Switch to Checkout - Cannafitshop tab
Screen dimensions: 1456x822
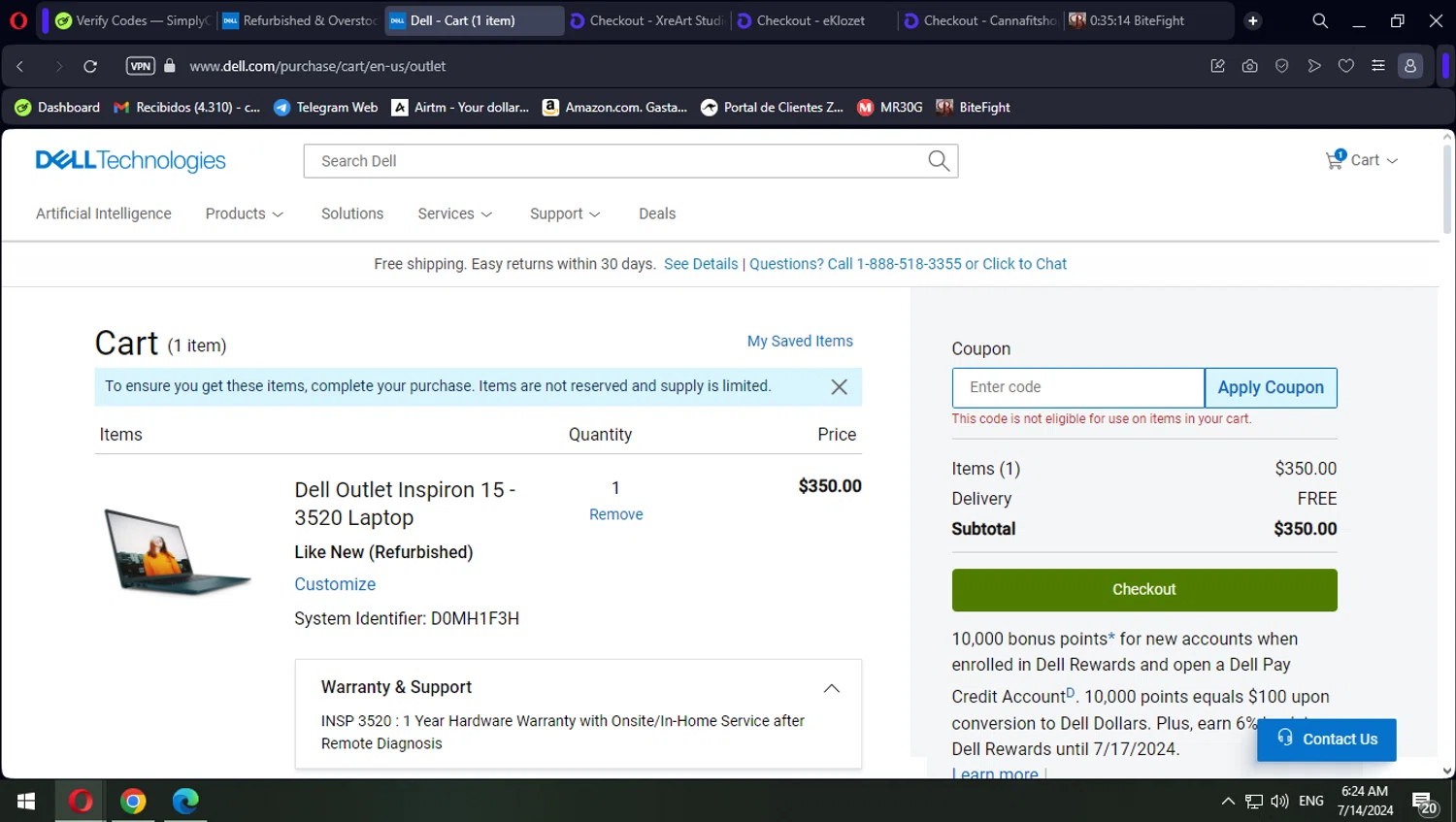coord(981,20)
